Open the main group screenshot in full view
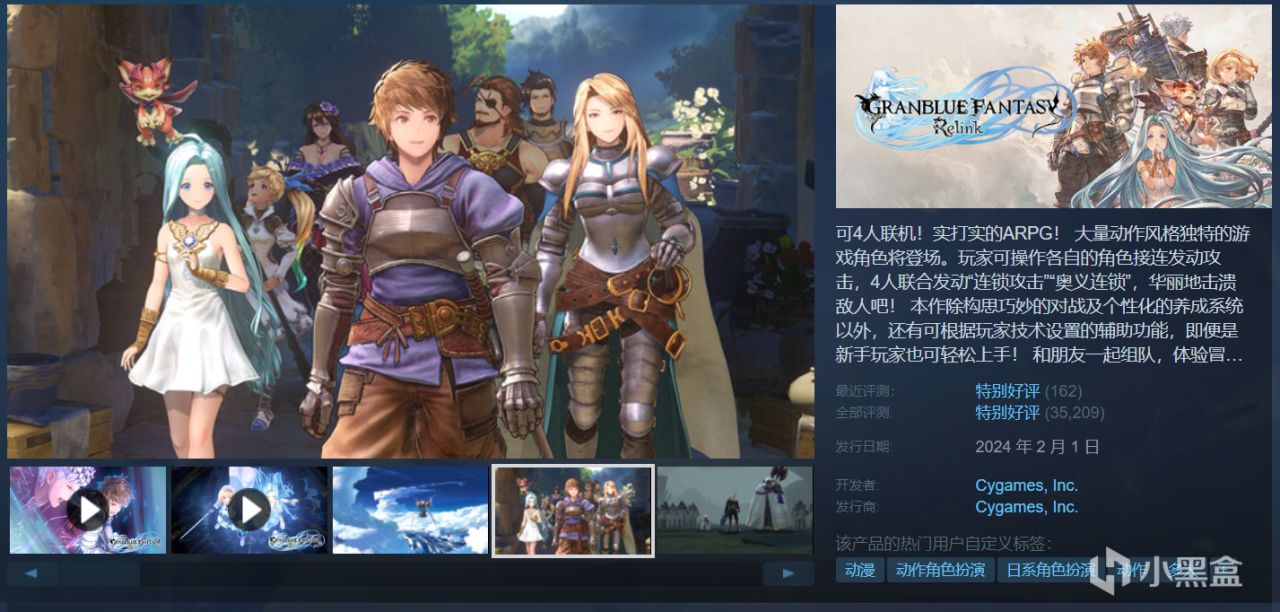1280x612 pixels. click(x=410, y=231)
